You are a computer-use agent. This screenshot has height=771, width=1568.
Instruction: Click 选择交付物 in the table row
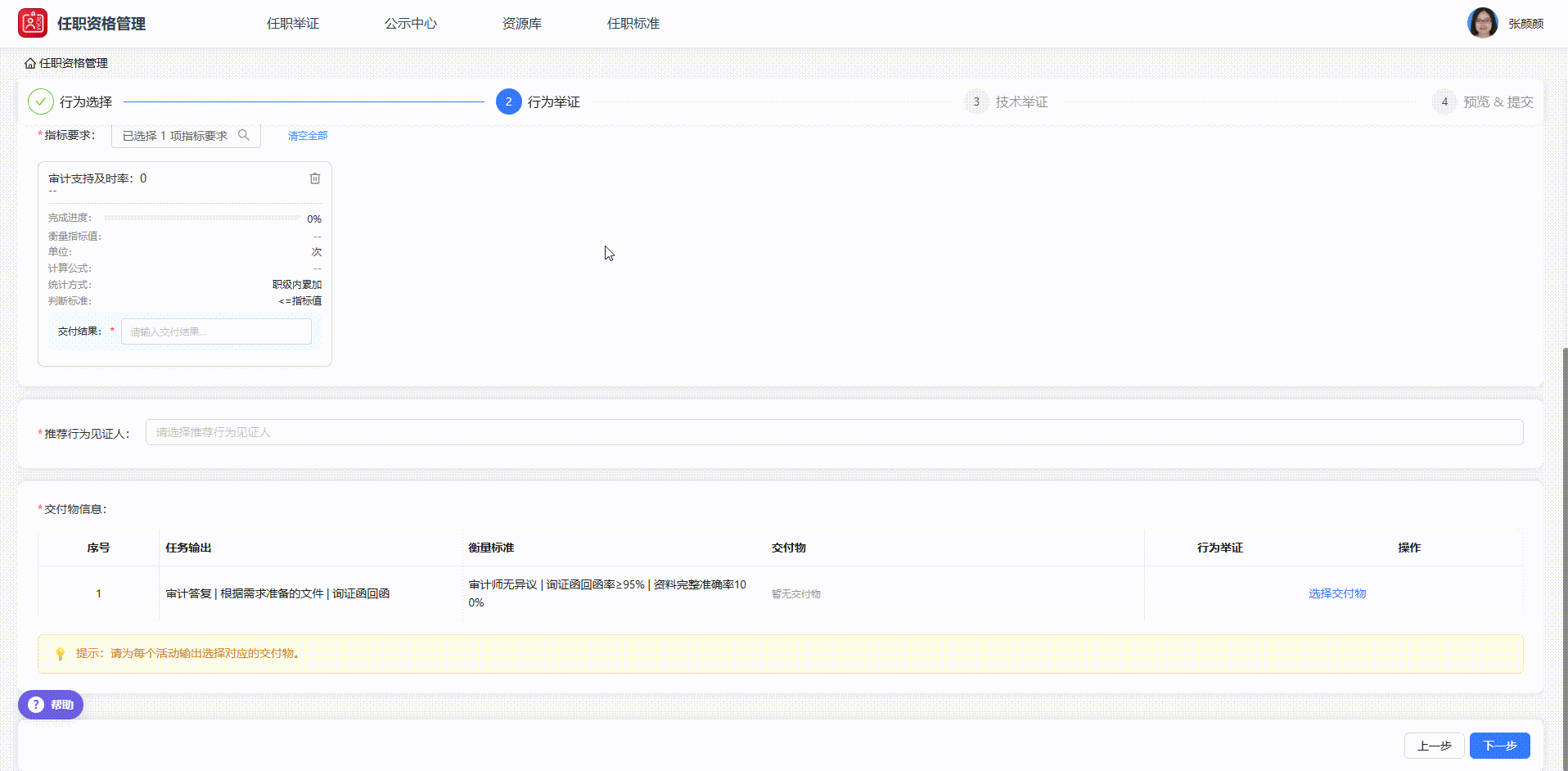click(x=1337, y=593)
